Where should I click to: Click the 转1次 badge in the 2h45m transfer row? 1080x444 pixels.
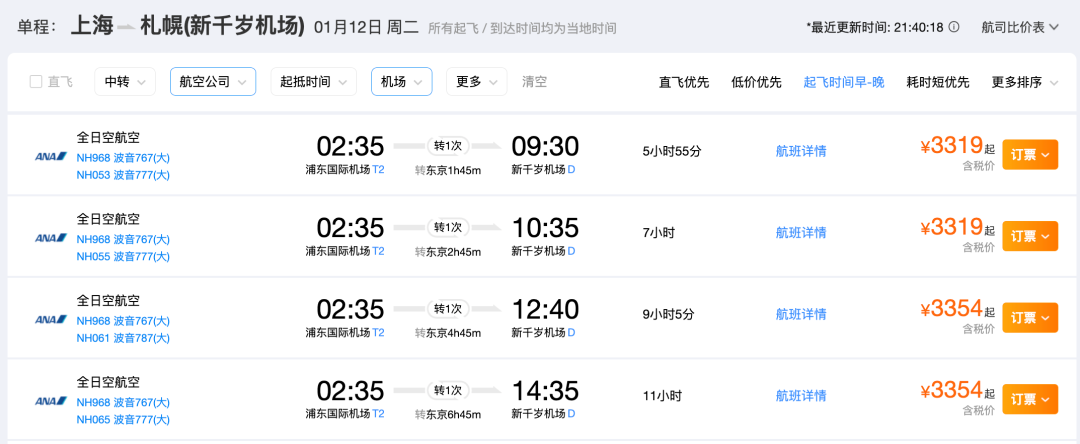click(448, 227)
